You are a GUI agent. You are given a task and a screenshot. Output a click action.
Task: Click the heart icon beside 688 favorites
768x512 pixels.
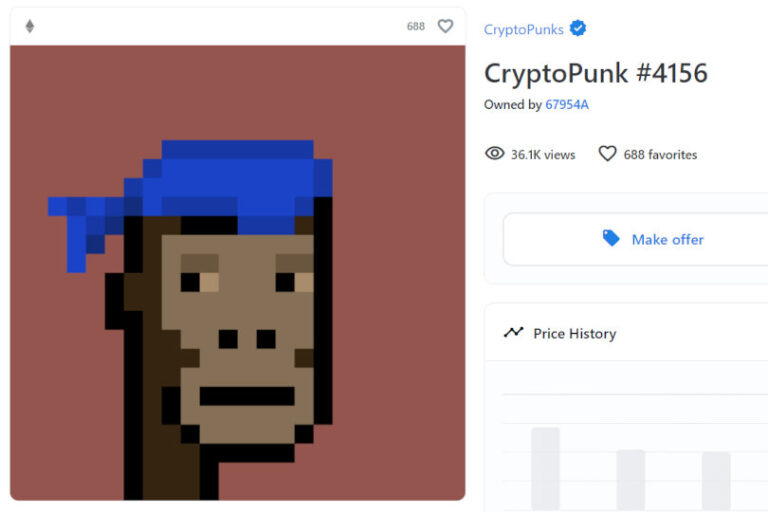click(x=607, y=154)
